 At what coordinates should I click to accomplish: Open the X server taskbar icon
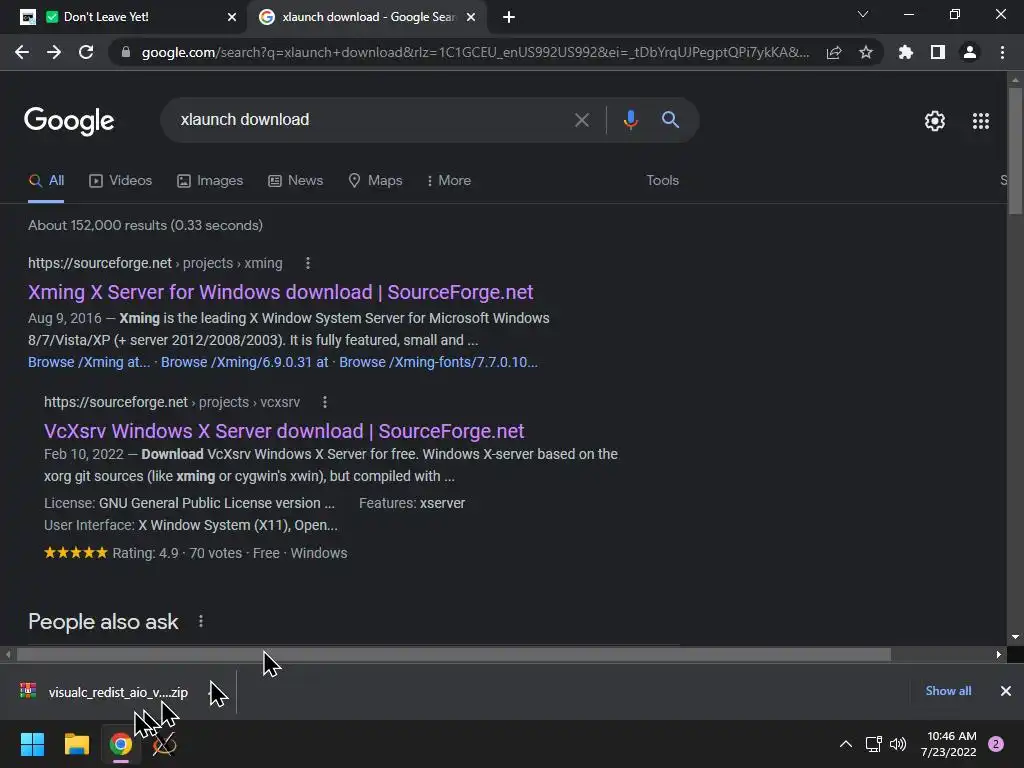point(165,744)
